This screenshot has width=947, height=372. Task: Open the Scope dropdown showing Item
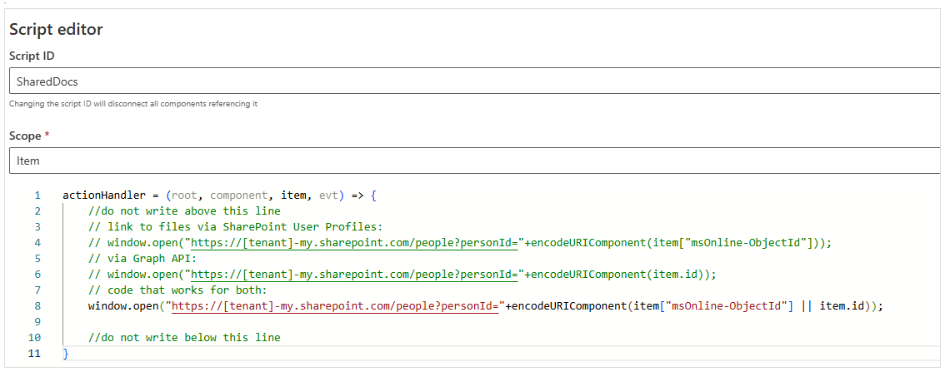point(475,161)
